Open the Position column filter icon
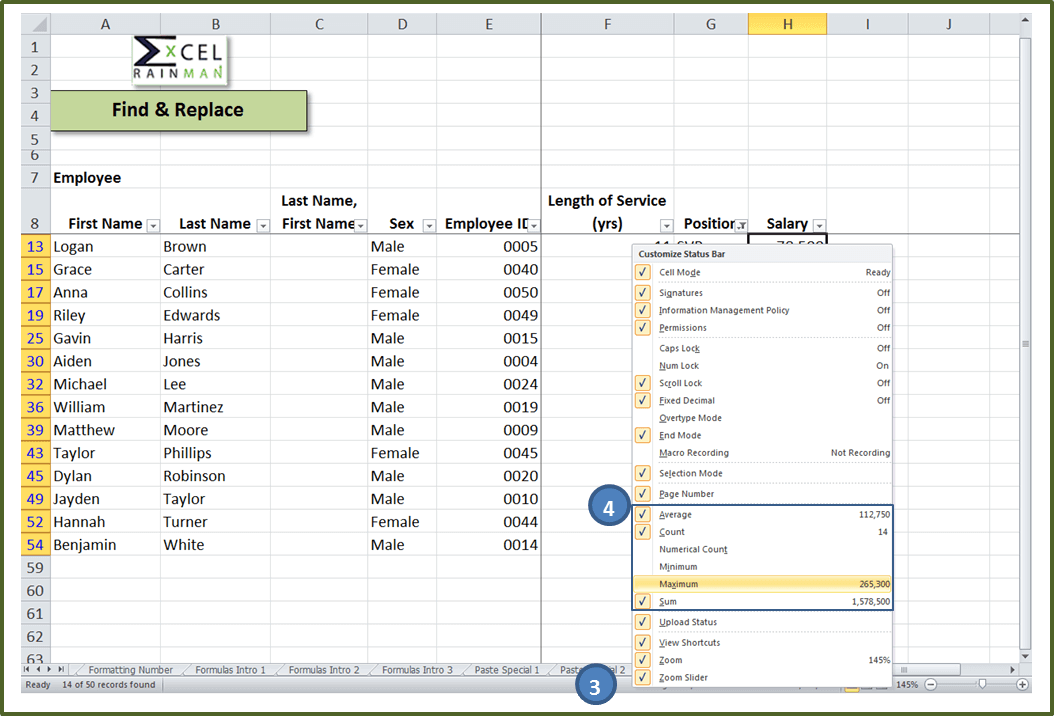 click(741, 225)
